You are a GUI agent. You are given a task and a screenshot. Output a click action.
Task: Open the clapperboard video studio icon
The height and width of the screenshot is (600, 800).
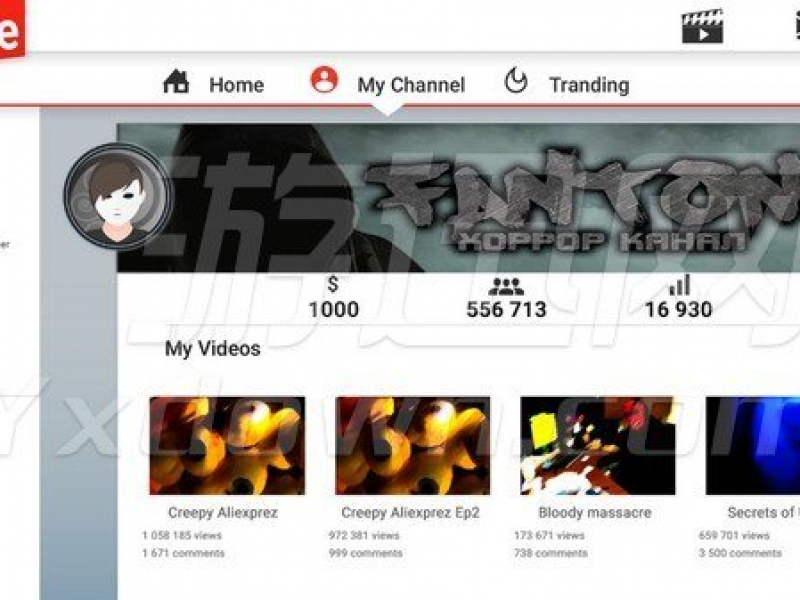[703, 27]
